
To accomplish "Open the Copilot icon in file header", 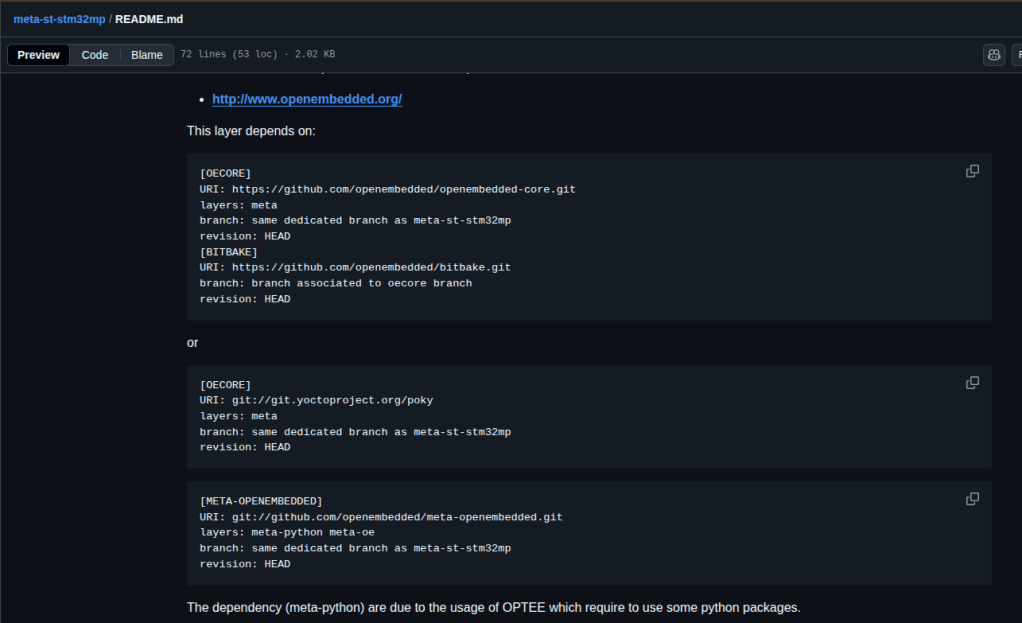I will pyautogui.click(x=993, y=55).
